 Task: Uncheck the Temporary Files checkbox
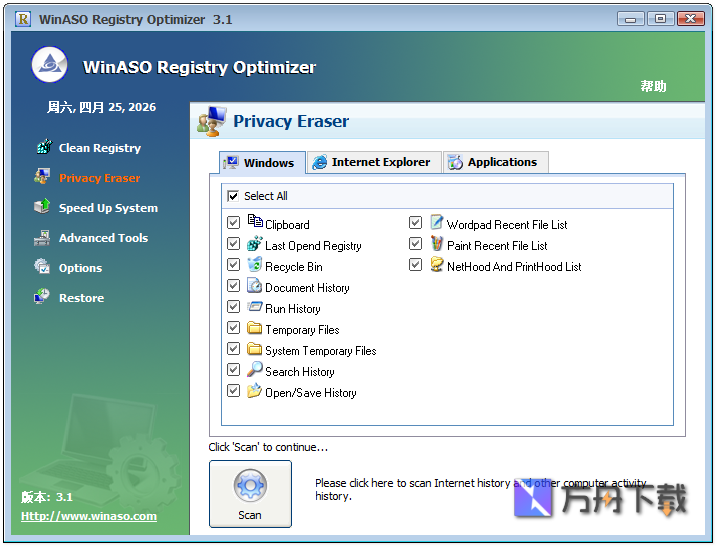[x=233, y=327]
